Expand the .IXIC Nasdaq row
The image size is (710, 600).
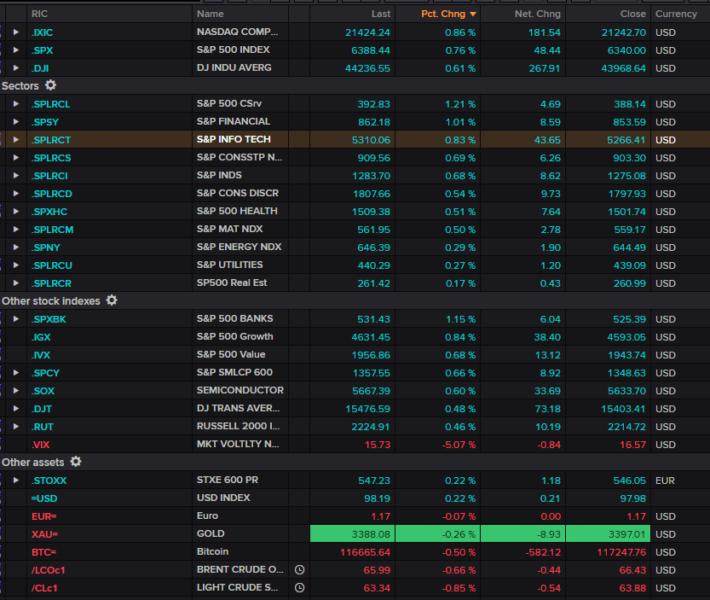coord(16,32)
